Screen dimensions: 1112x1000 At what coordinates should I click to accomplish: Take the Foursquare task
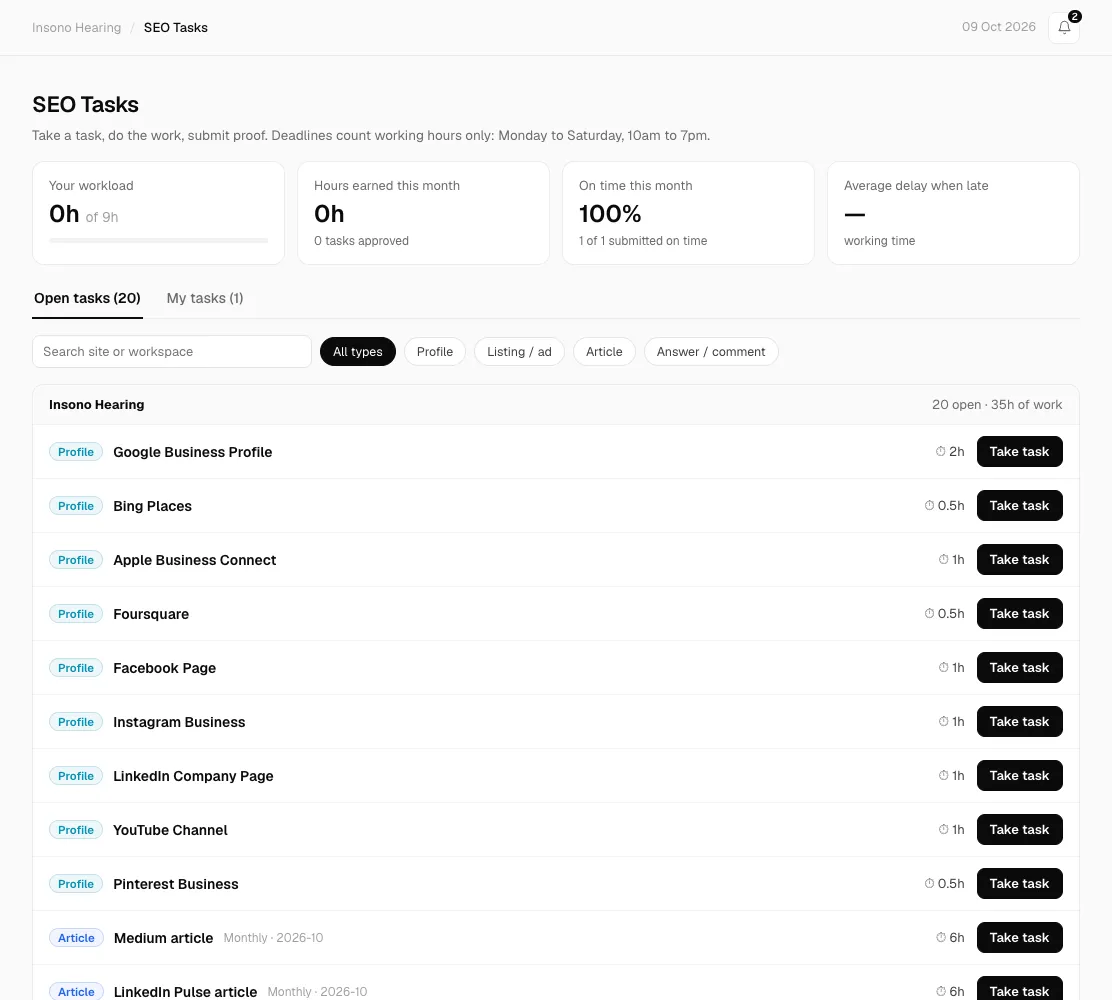coord(1019,613)
